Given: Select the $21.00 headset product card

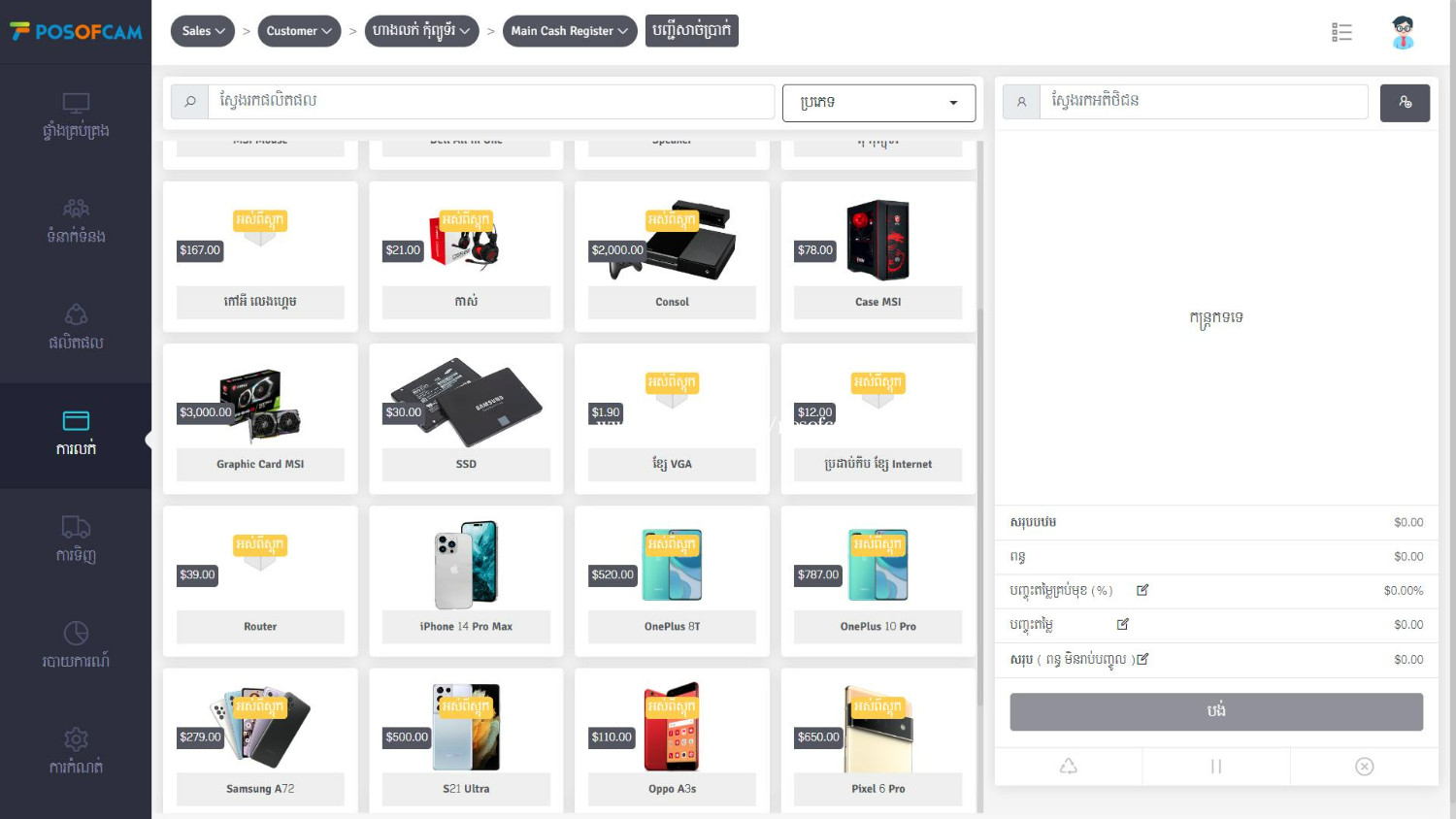Looking at the screenshot, I should coord(466,257).
